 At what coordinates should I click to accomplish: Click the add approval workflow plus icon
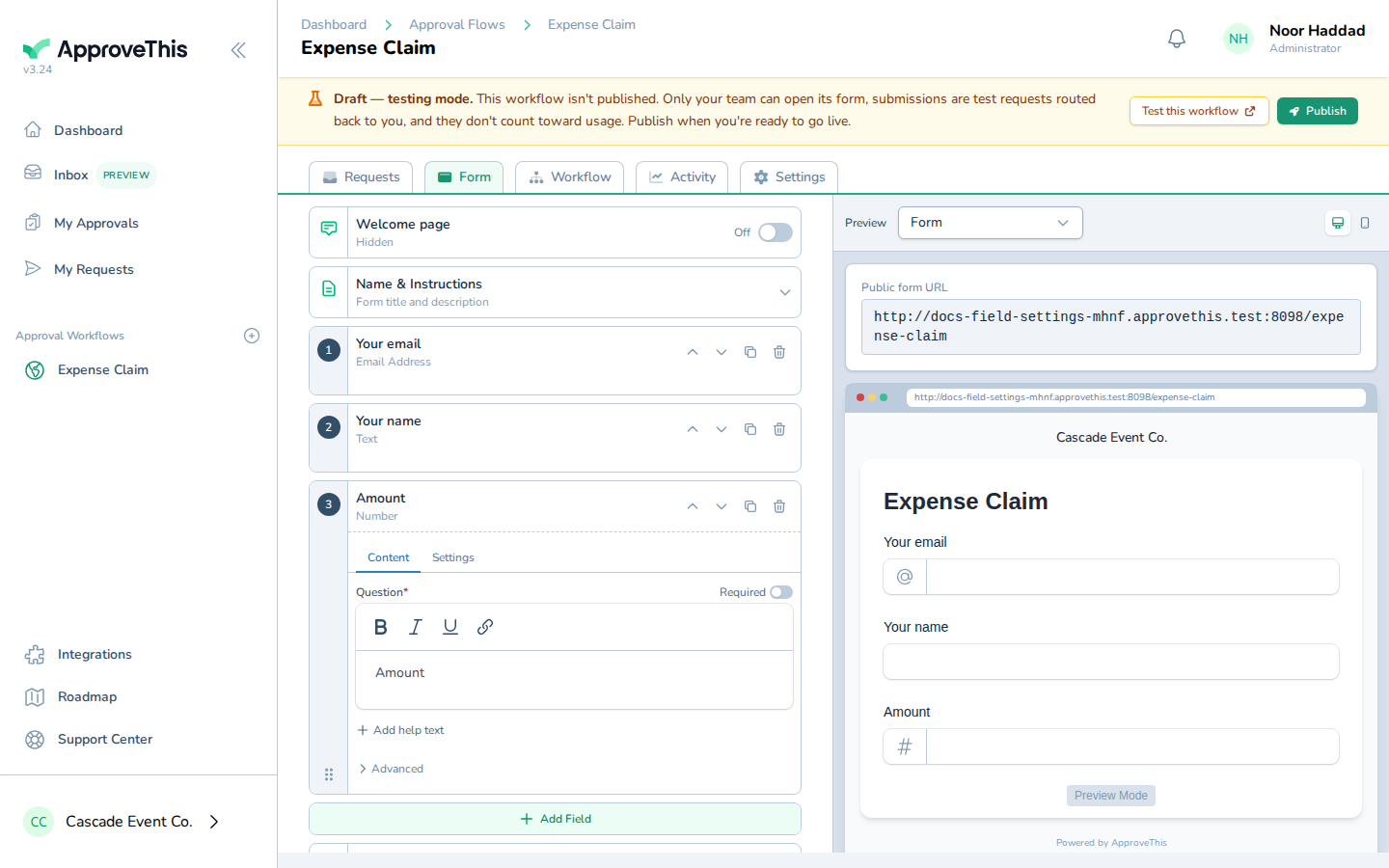[252, 336]
